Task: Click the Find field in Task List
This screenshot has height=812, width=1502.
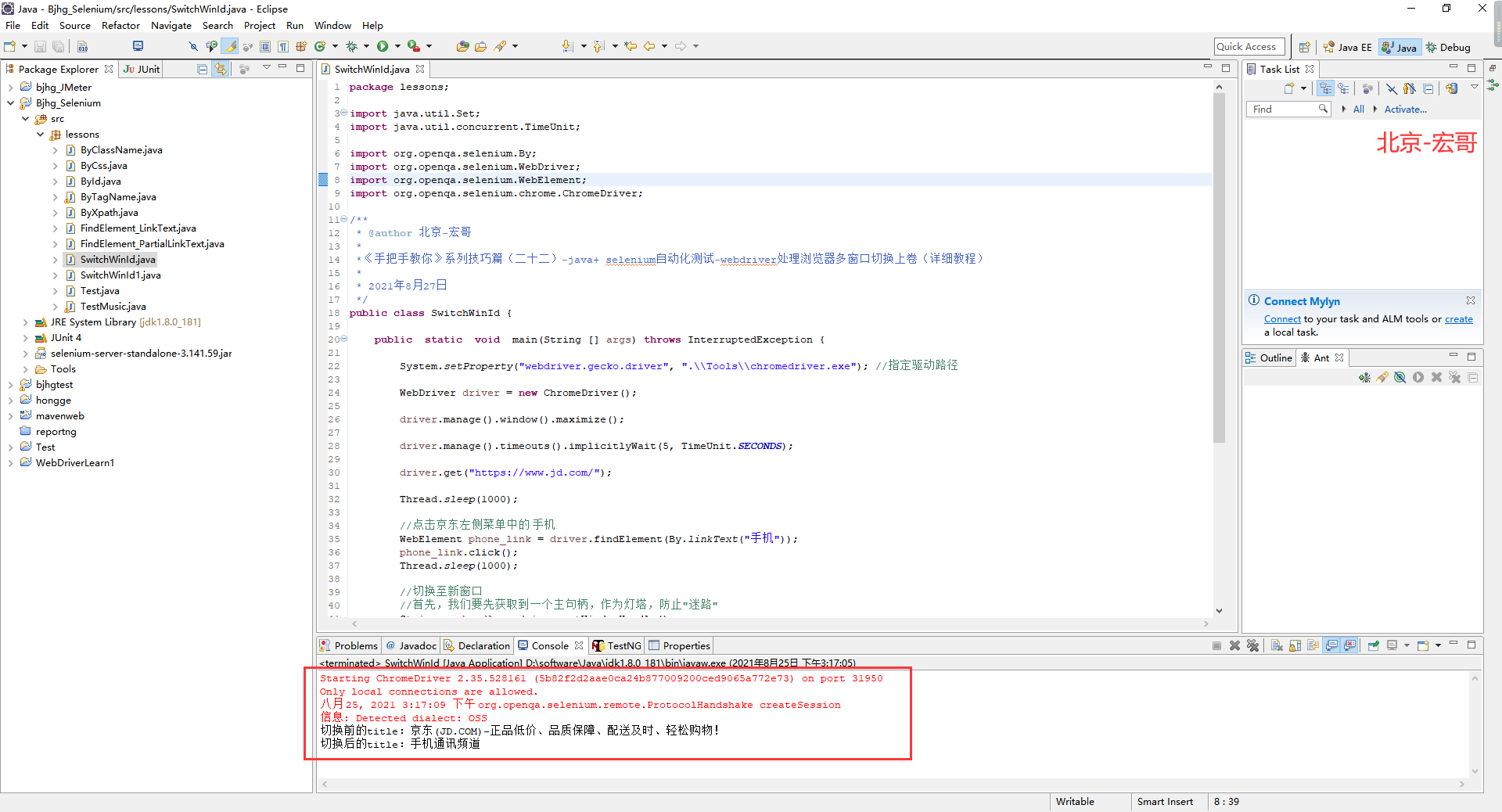Action: [x=1288, y=110]
